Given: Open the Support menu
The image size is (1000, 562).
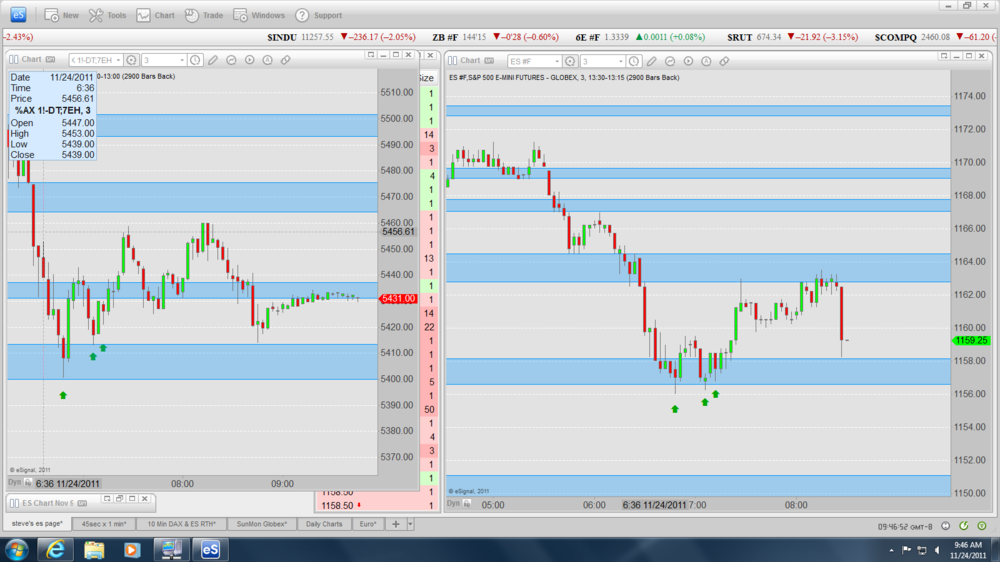Looking at the screenshot, I should pos(319,15).
